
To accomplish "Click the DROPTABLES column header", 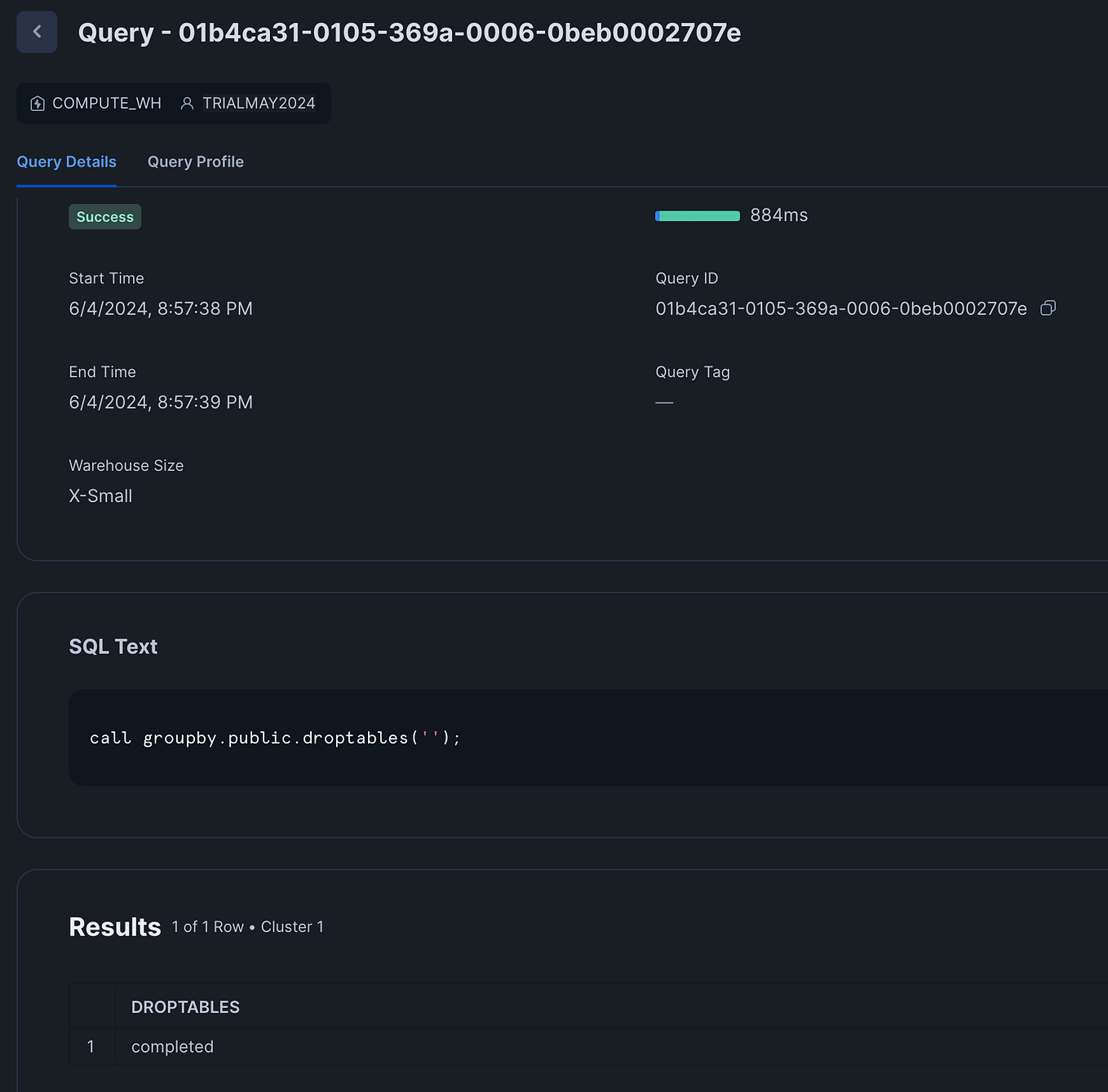I will [x=185, y=1006].
